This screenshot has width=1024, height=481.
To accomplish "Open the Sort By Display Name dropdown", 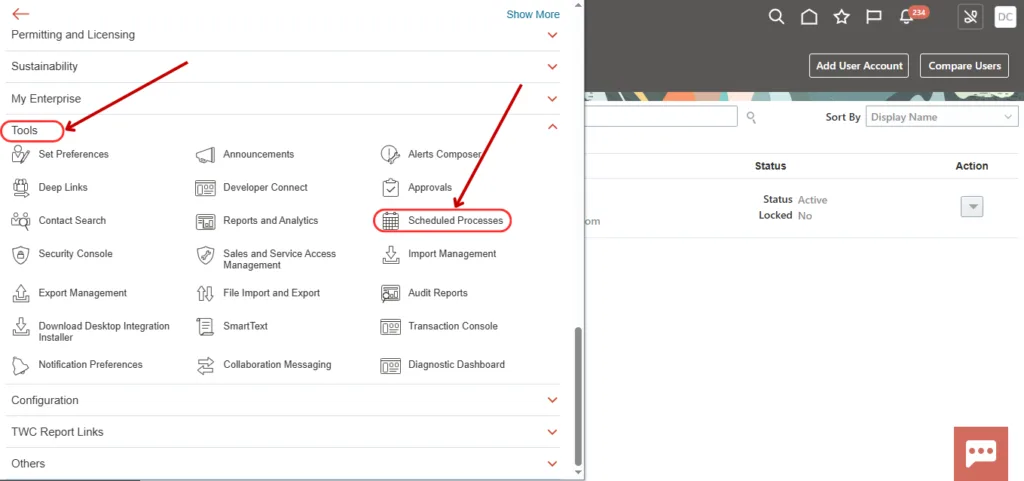I will [x=941, y=117].
